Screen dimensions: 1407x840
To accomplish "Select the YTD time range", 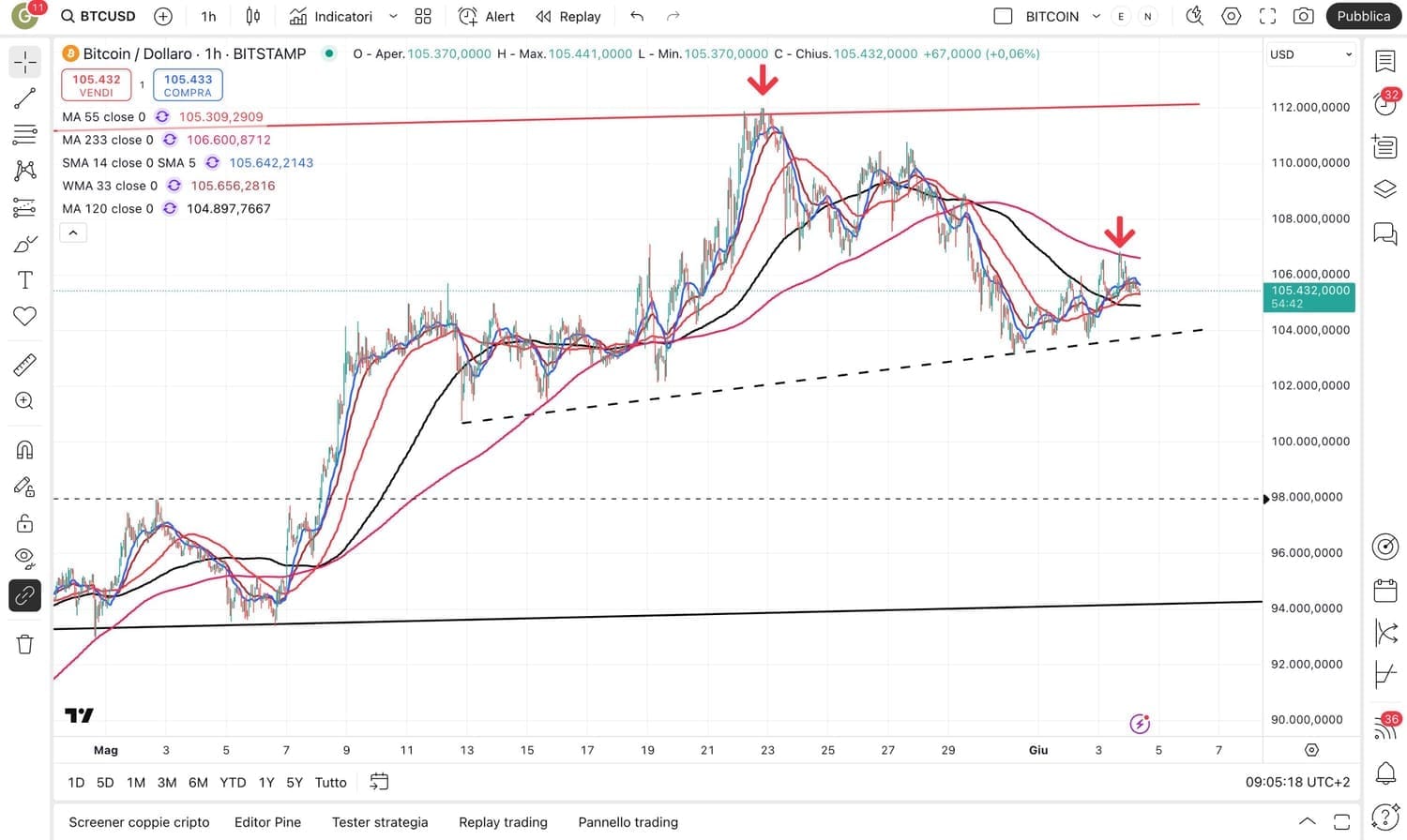I will click(x=233, y=782).
